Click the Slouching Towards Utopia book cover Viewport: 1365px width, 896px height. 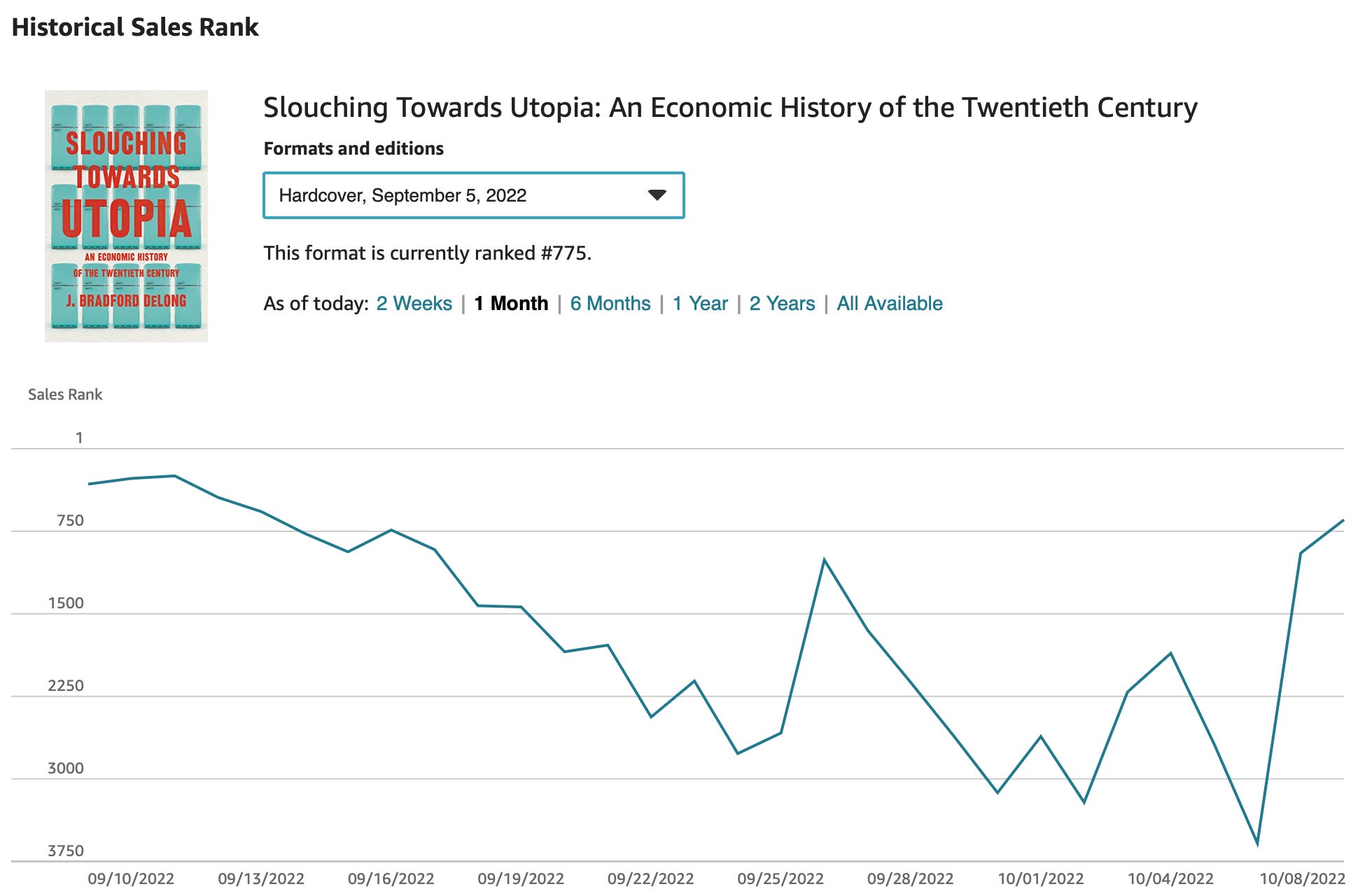tap(126, 216)
